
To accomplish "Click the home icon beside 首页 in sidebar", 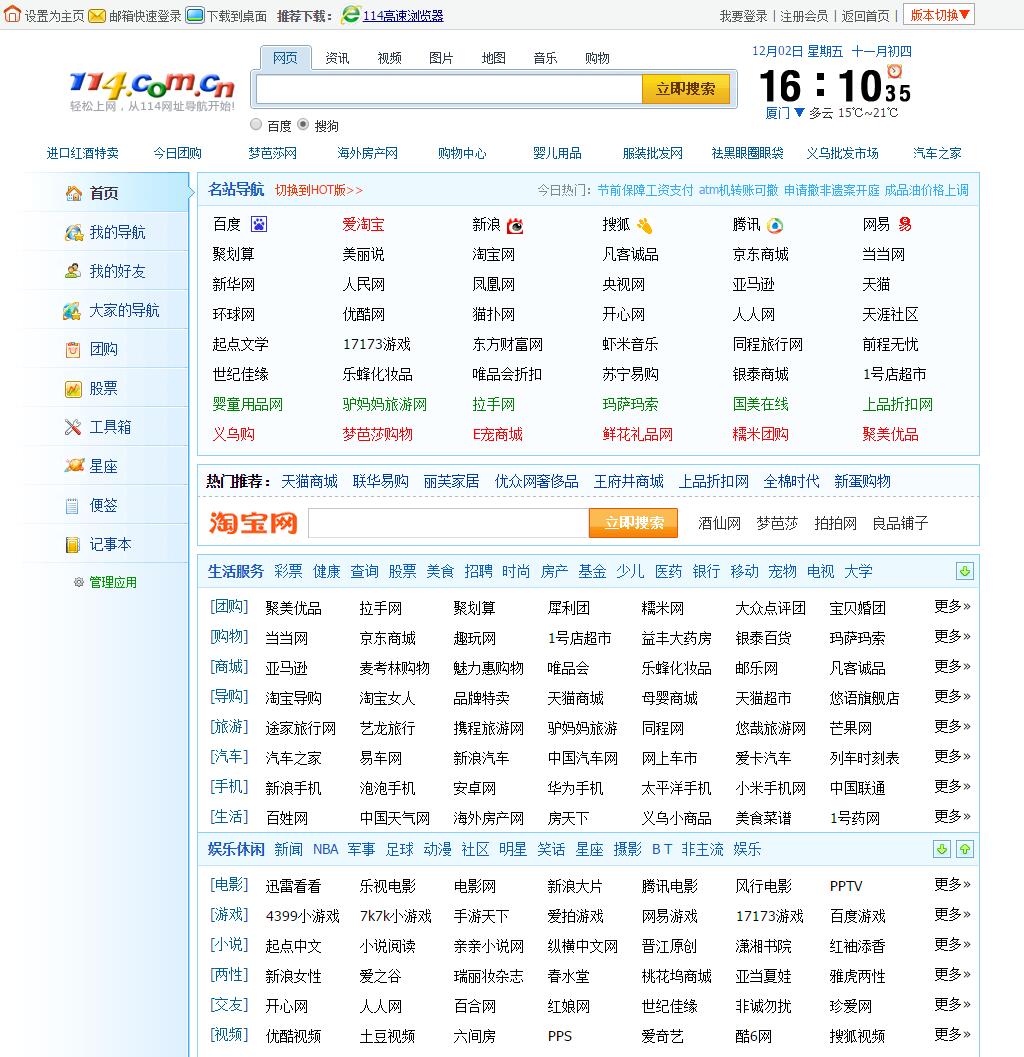I will [73, 193].
